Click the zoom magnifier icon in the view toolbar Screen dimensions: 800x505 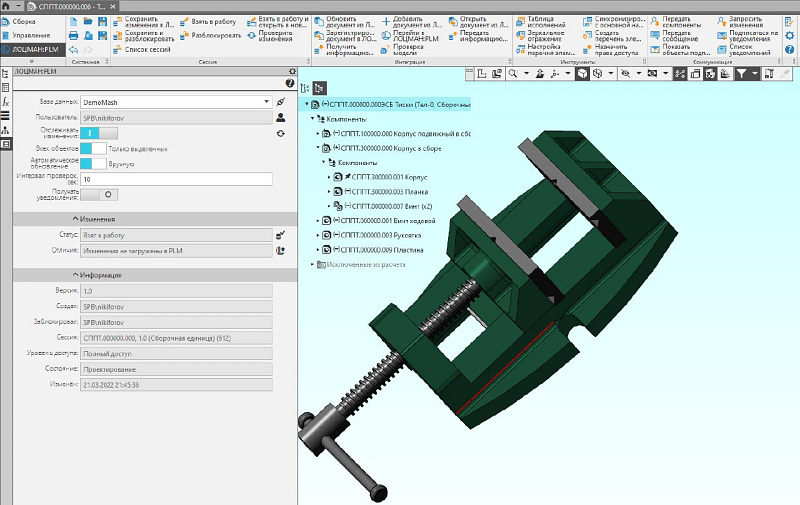click(513, 74)
